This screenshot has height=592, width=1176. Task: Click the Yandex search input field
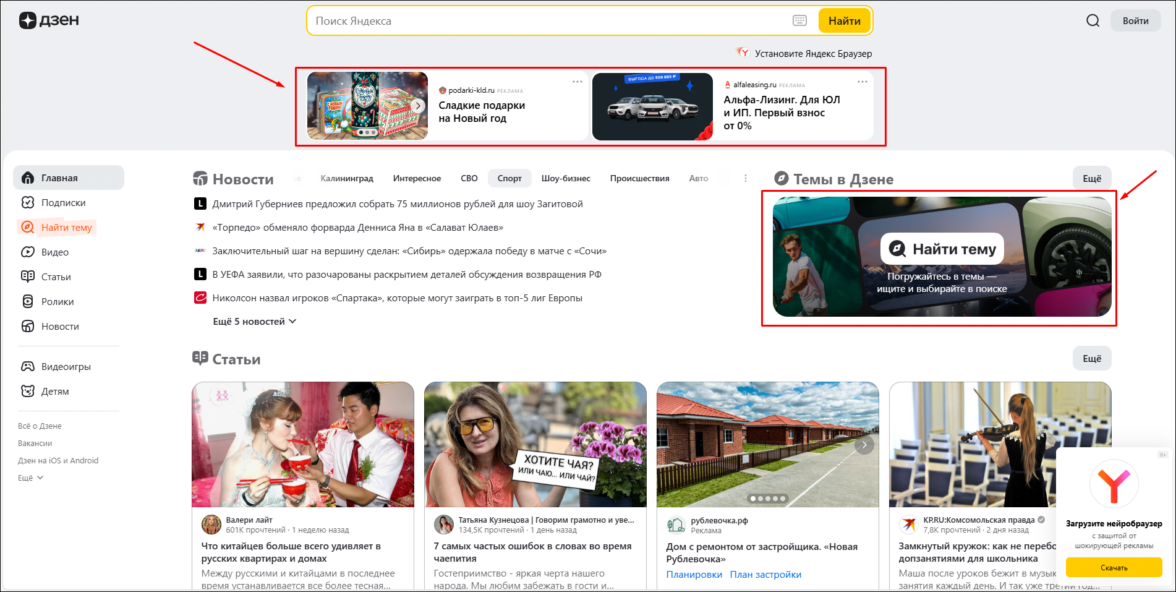pos(545,21)
